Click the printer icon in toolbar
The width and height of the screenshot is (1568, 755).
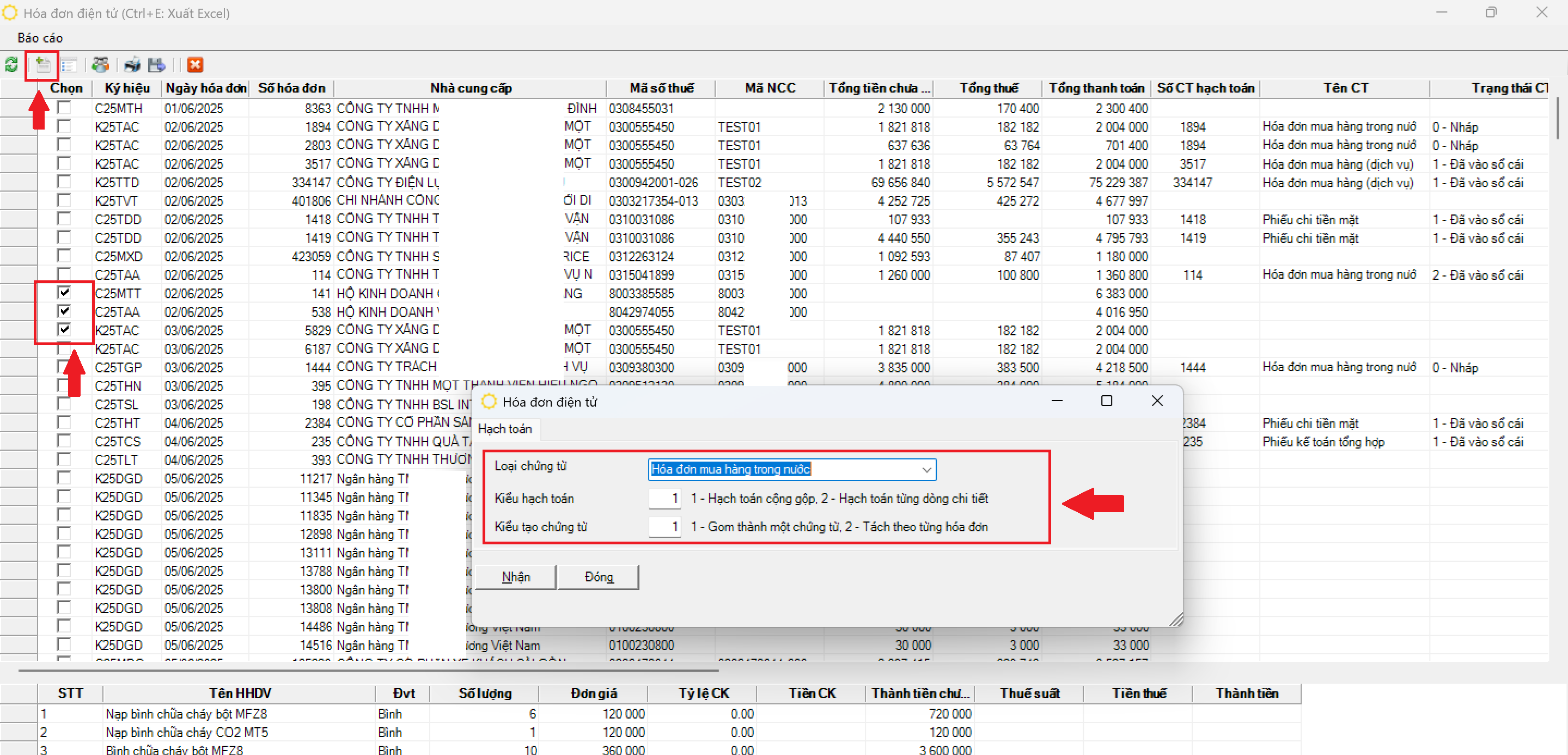(131, 64)
